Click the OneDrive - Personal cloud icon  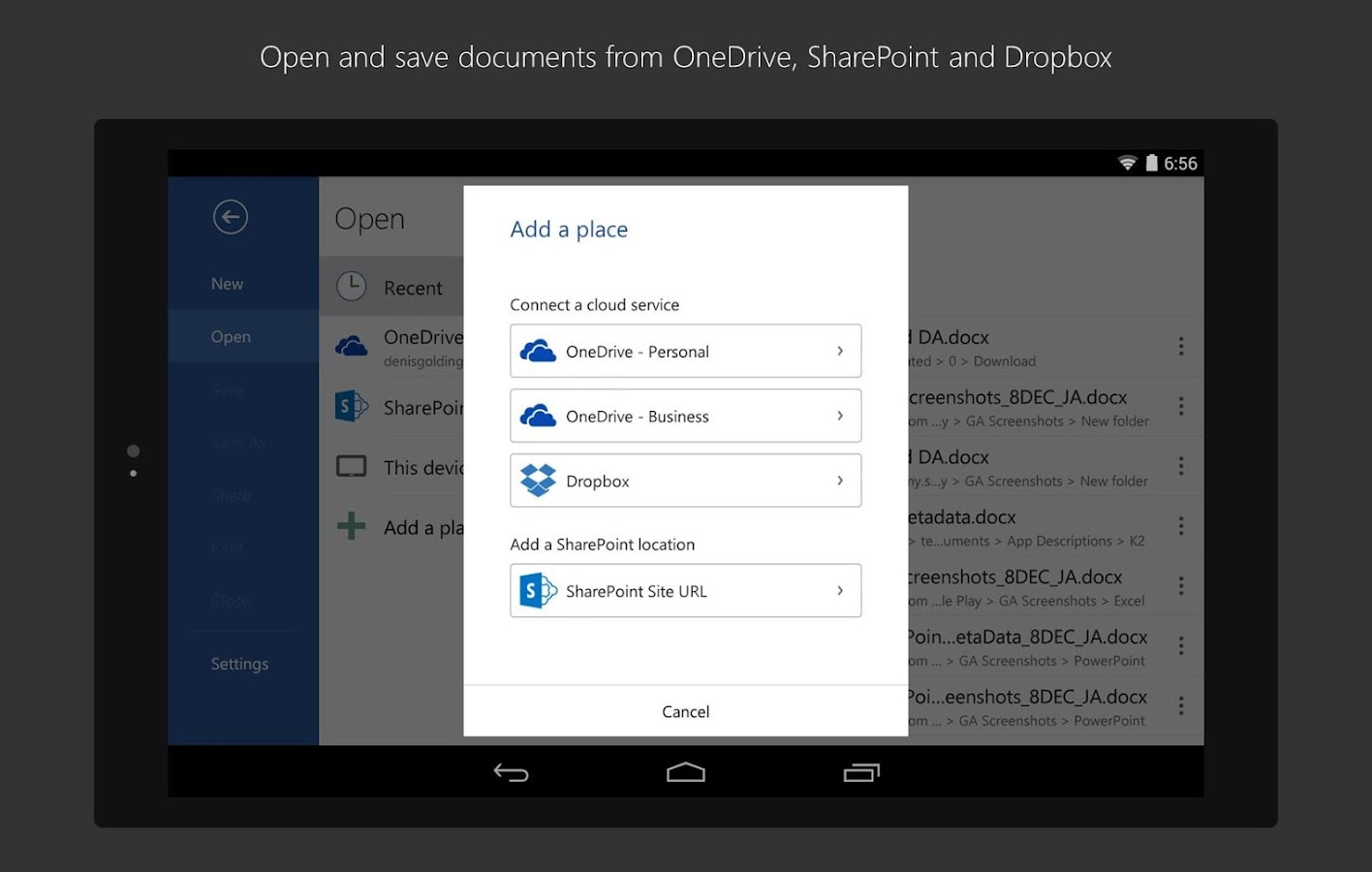(539, 351)
